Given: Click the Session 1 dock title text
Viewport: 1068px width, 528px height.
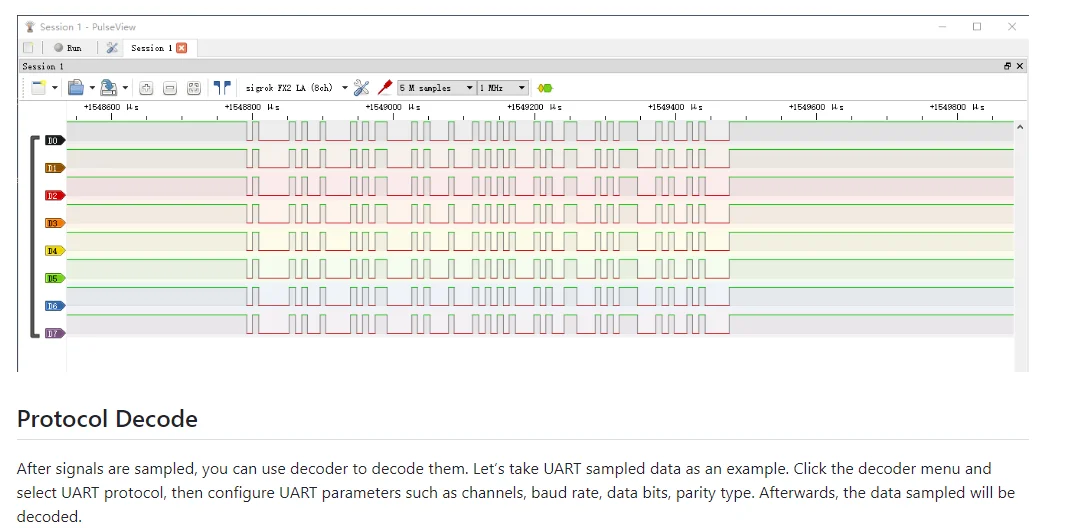Looking at the screenshot, I should [x=43, y=66].
